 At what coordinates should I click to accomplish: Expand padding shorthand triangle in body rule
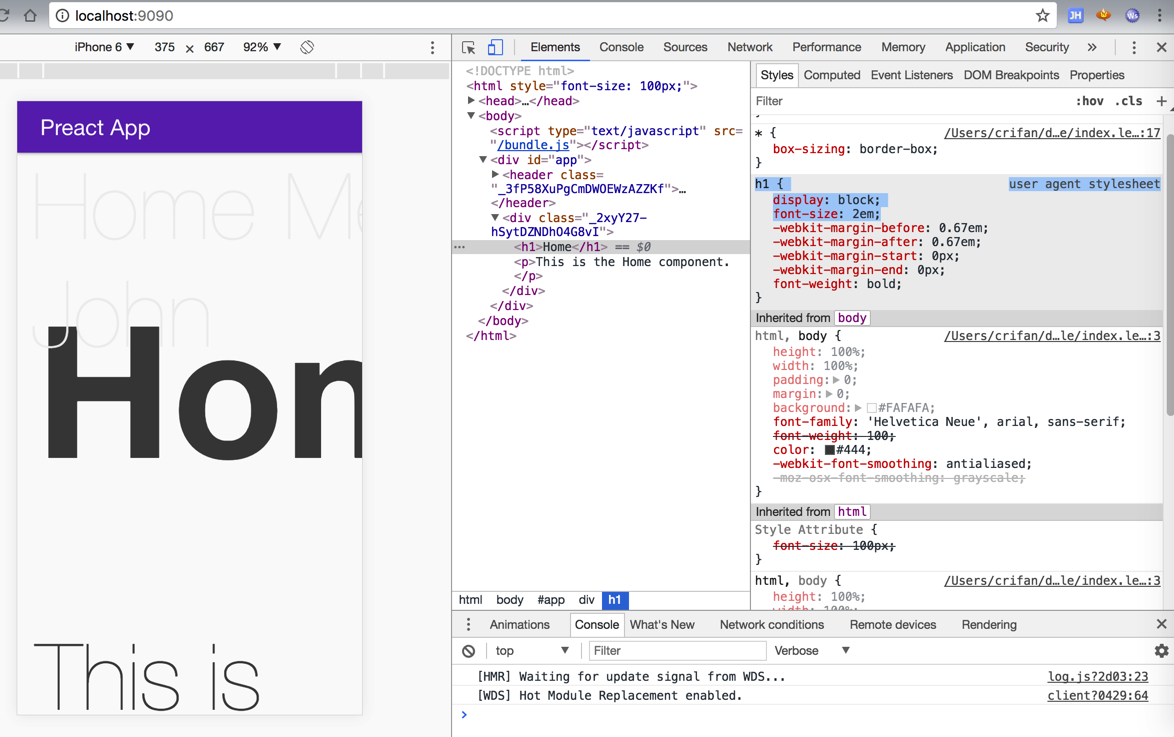836,380
